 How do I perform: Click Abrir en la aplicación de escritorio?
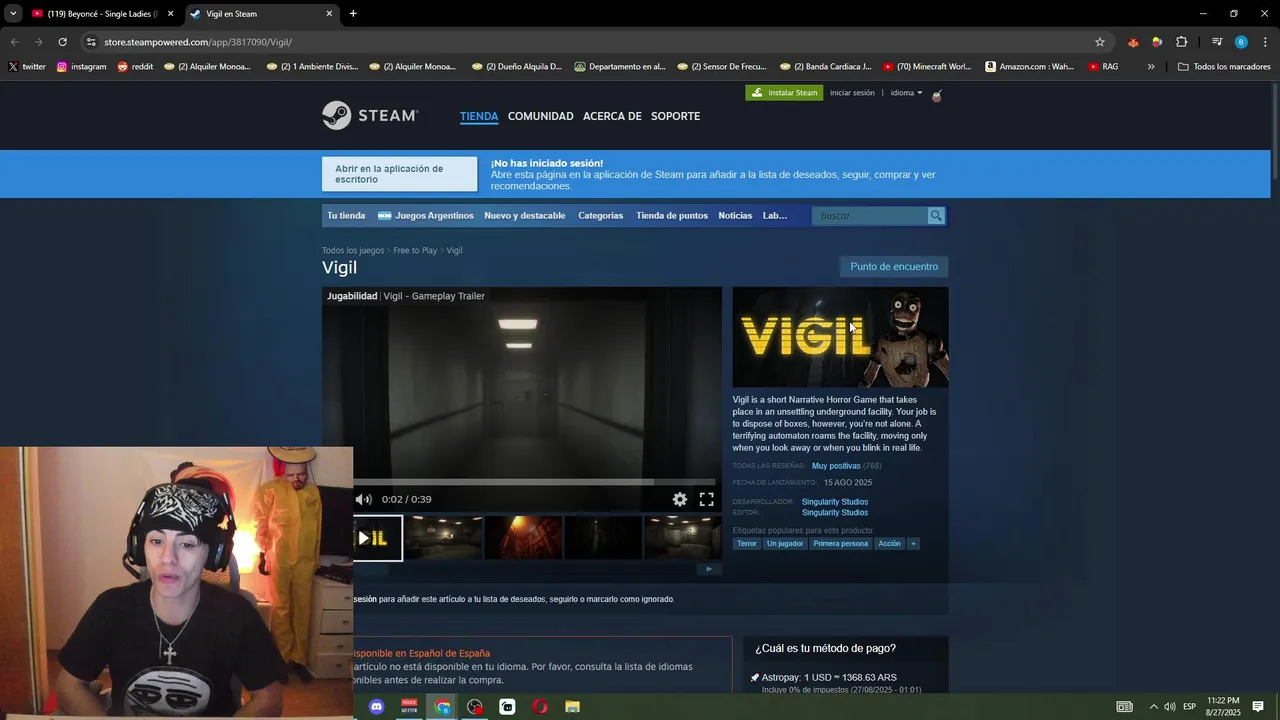(x=400, y=174)
